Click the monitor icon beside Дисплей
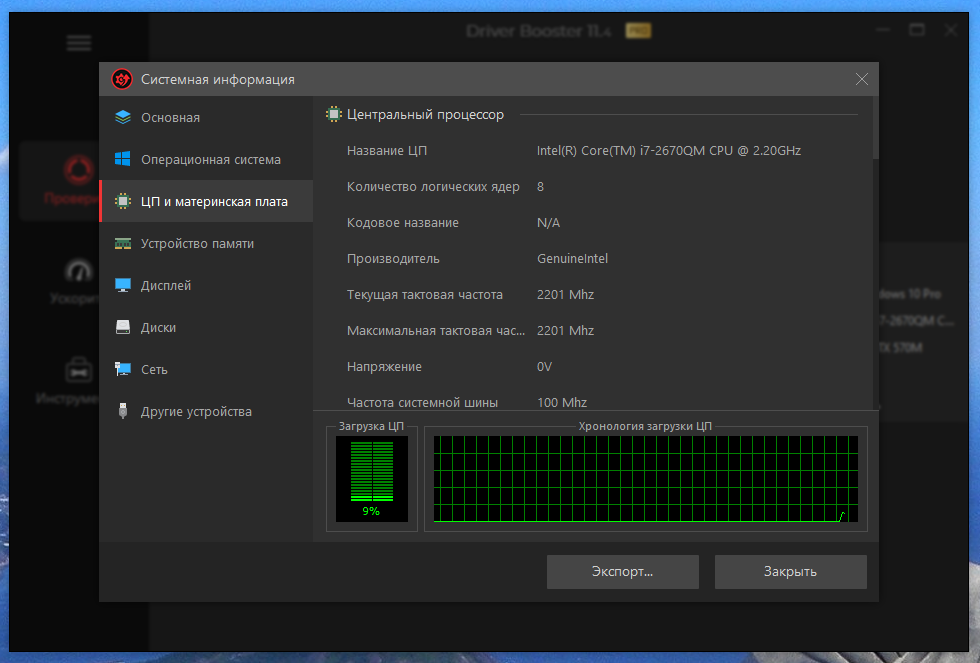The image size is (980, 663). pyautogui.click(x=123, y=286)
